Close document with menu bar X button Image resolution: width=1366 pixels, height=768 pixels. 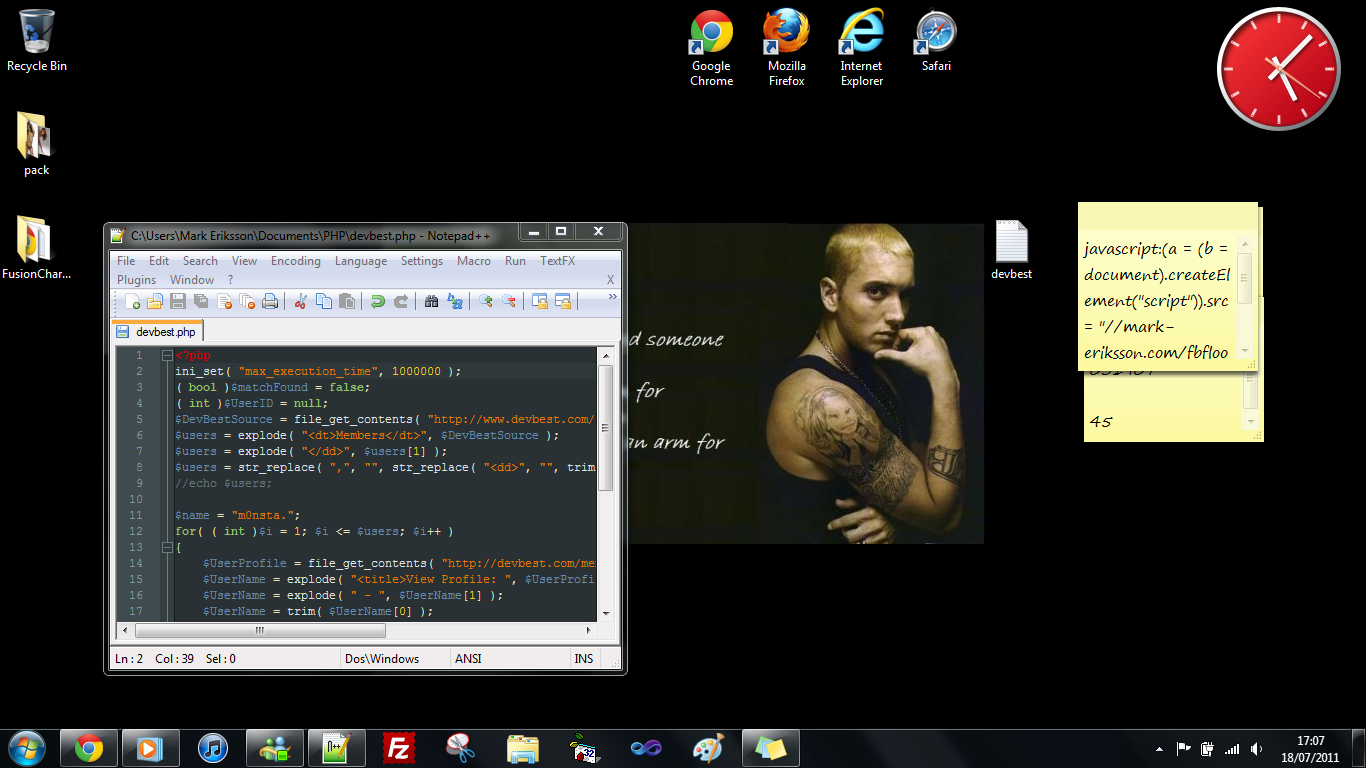[611, 280]
